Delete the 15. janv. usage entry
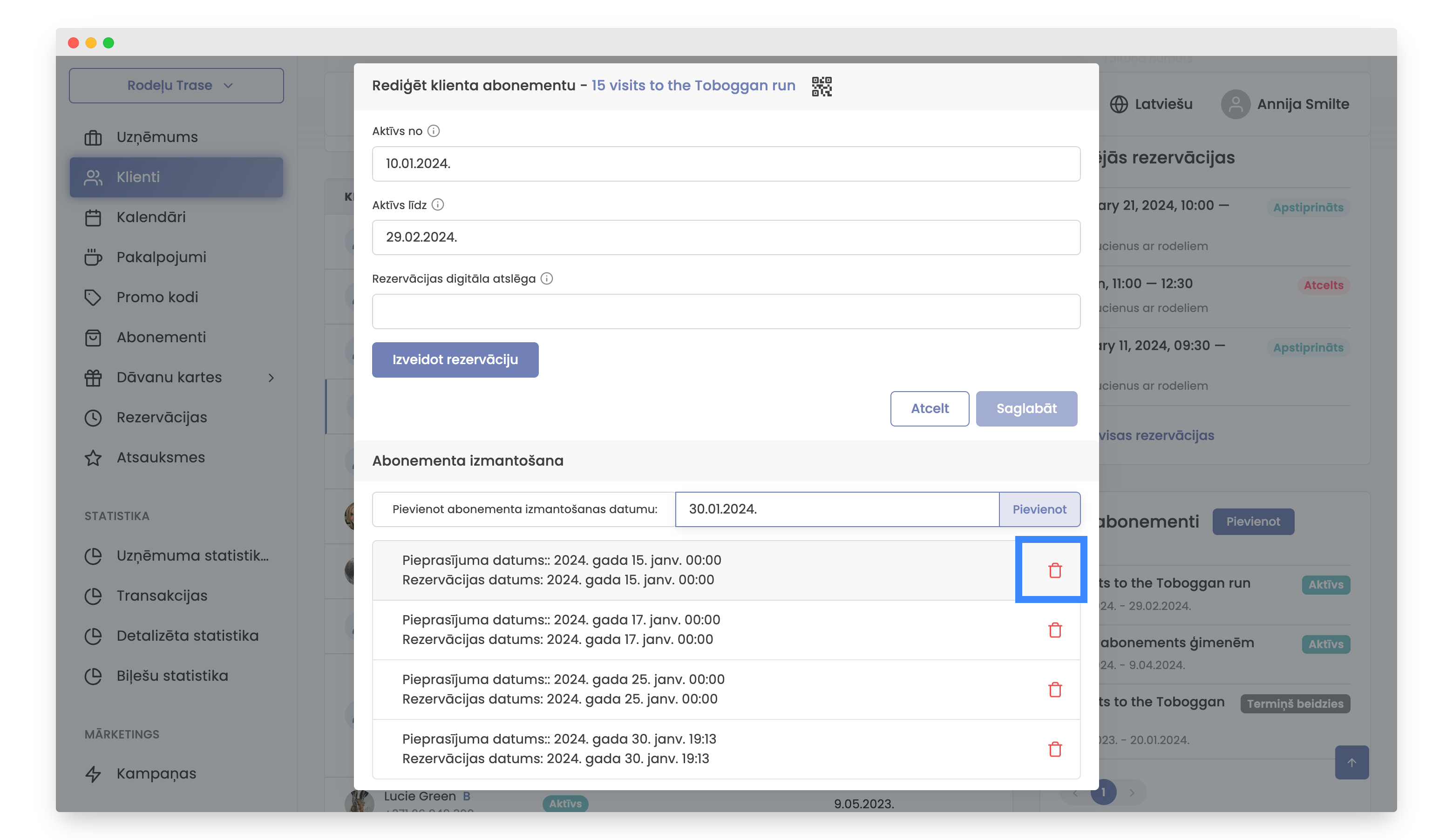Screen dimensions: 1453x840 pos(1054,570)
